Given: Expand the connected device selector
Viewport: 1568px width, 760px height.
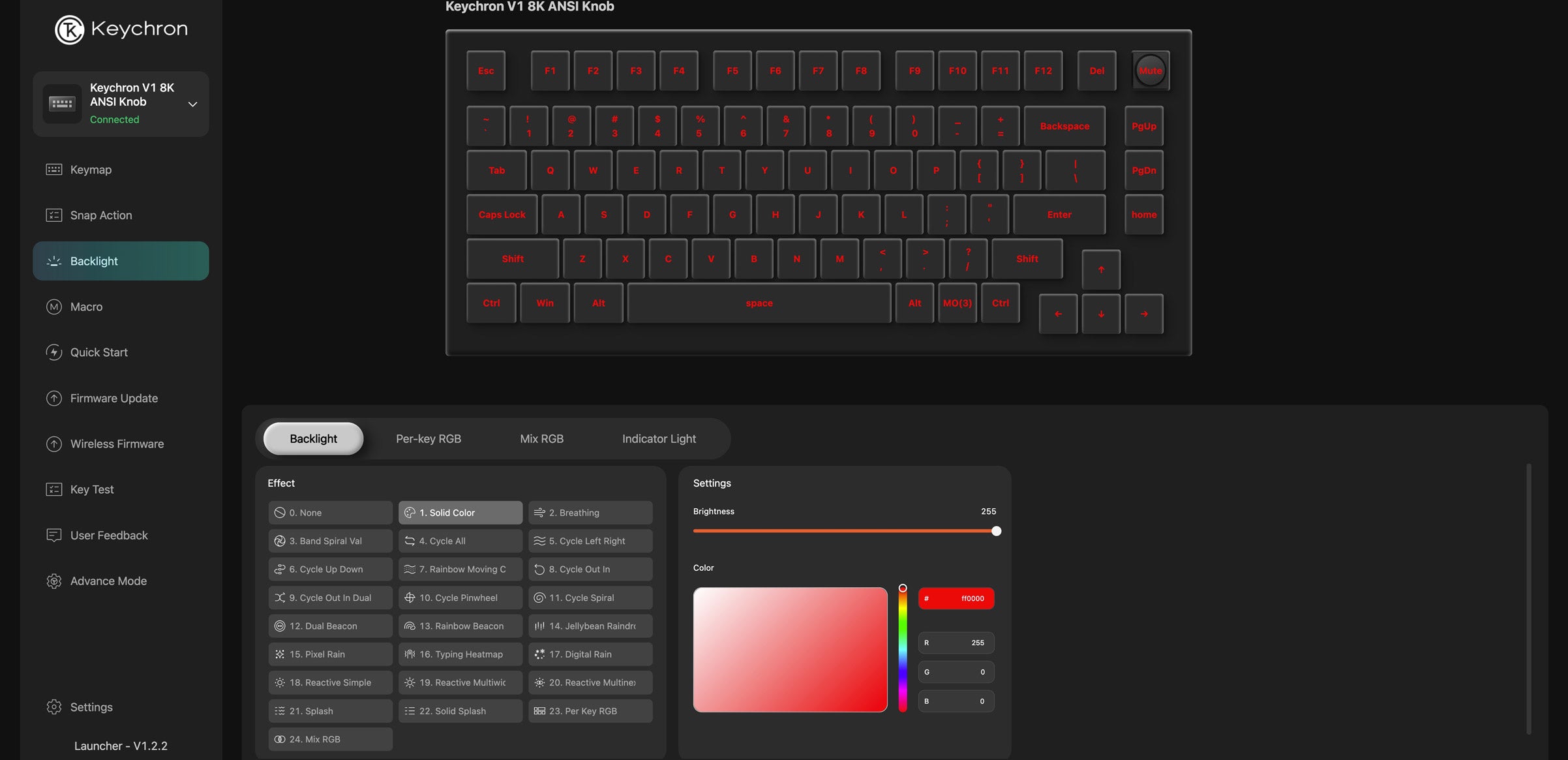Looking at the screenshot, I should pos(192,103).
